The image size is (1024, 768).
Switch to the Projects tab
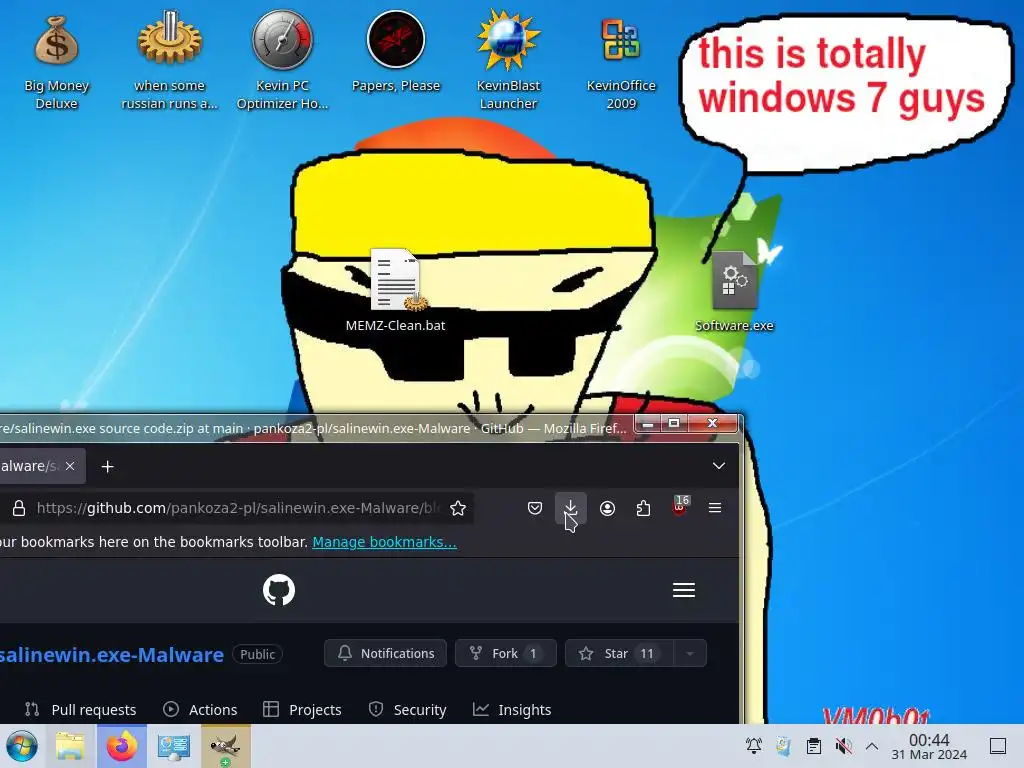302,709
